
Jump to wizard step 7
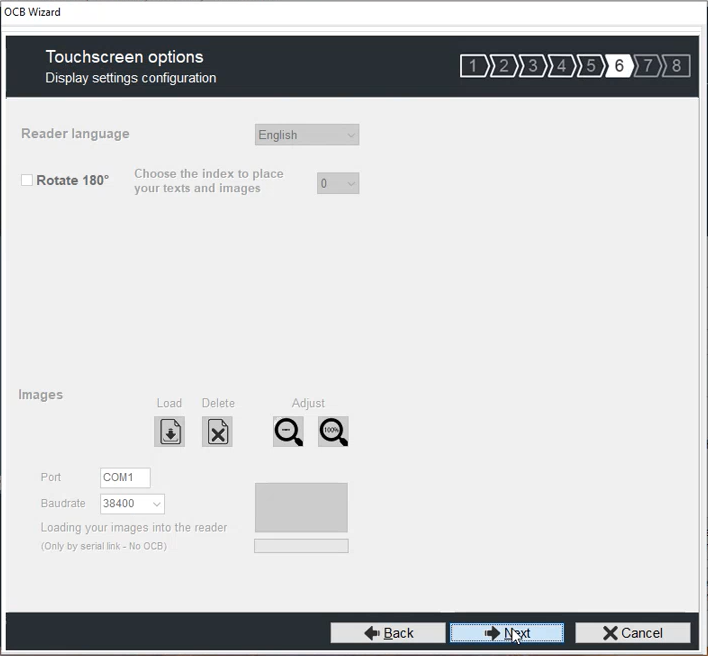tap(648, 67)
